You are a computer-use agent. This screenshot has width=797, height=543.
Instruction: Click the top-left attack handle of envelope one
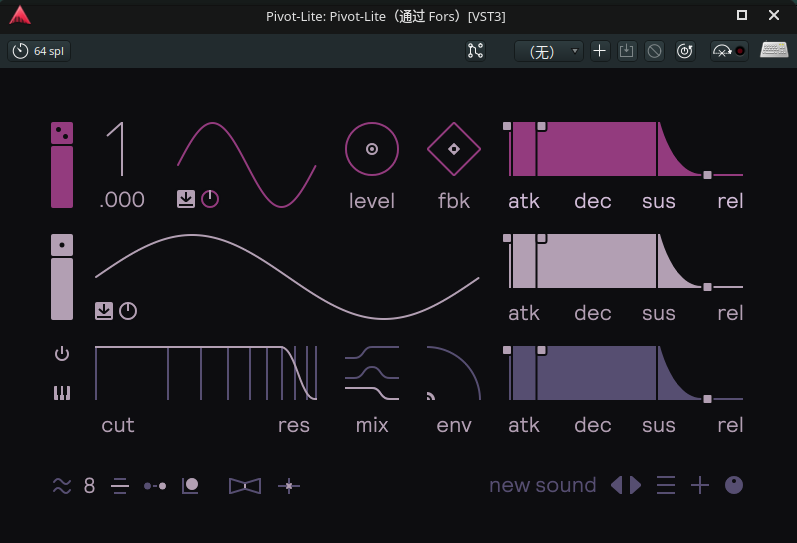click(x=507, y=126)
